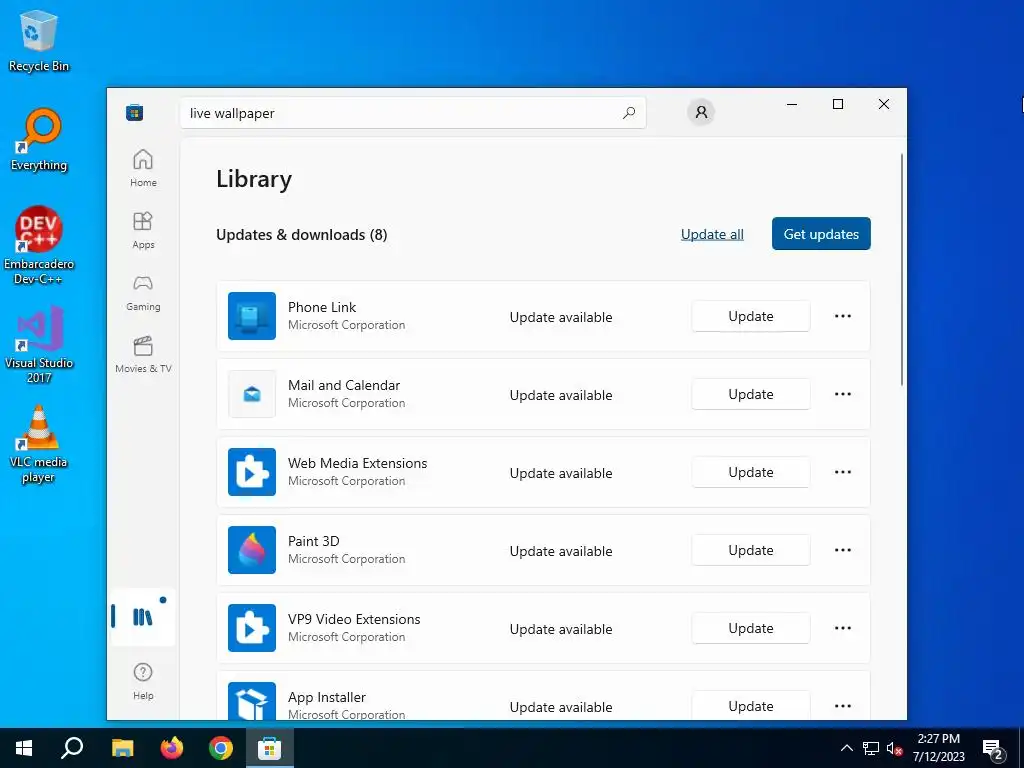Image resolution: width=1024 pixels, height=768 pixels.
Task: Select the Visual Studio 2017 desktop shortcut
Action: [x=39, y=344]
